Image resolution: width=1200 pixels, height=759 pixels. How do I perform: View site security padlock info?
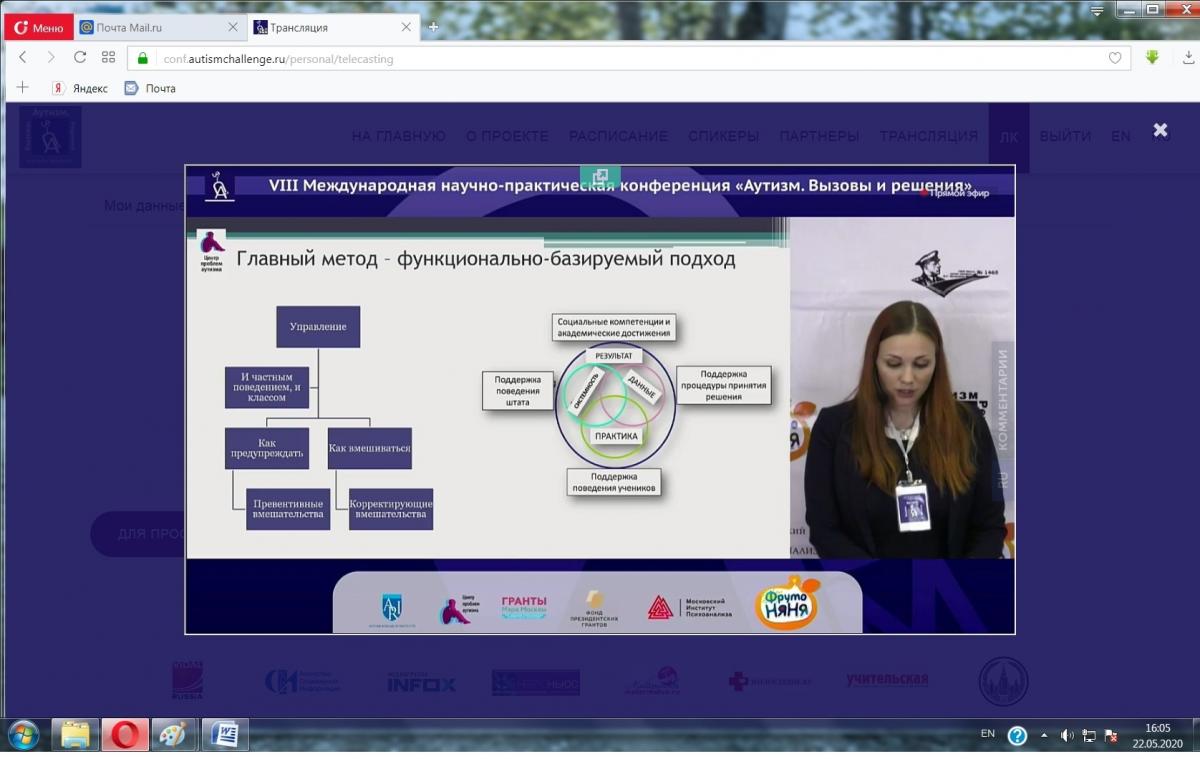[142, 59]
